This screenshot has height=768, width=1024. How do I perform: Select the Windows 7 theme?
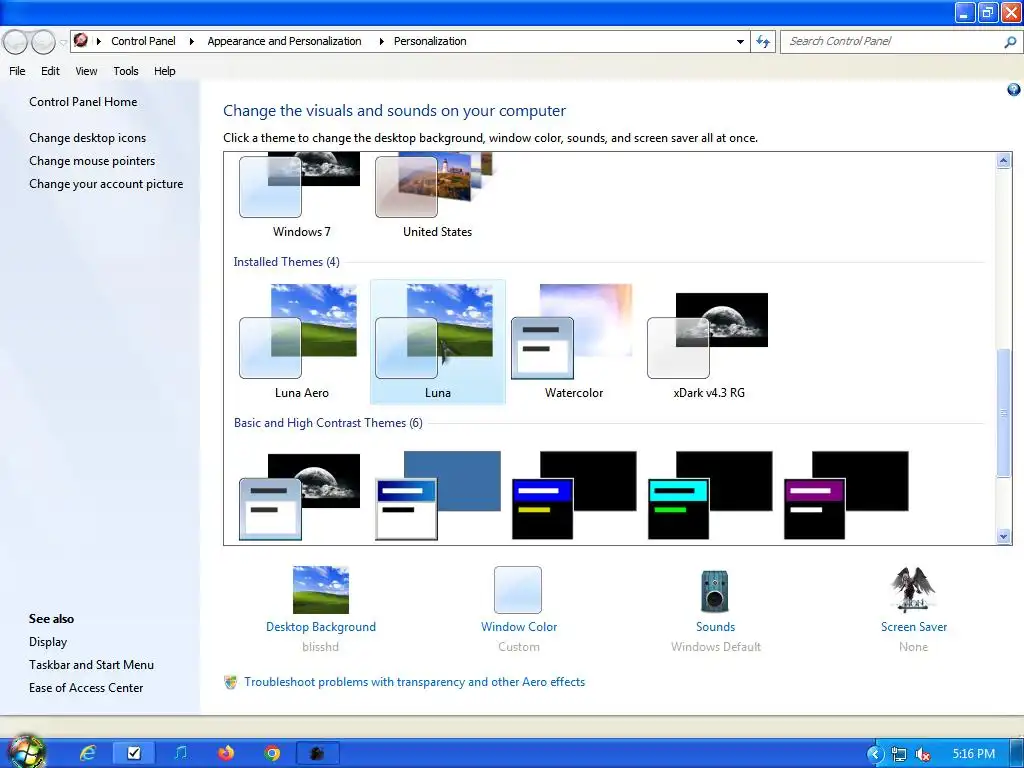point(301,196)
